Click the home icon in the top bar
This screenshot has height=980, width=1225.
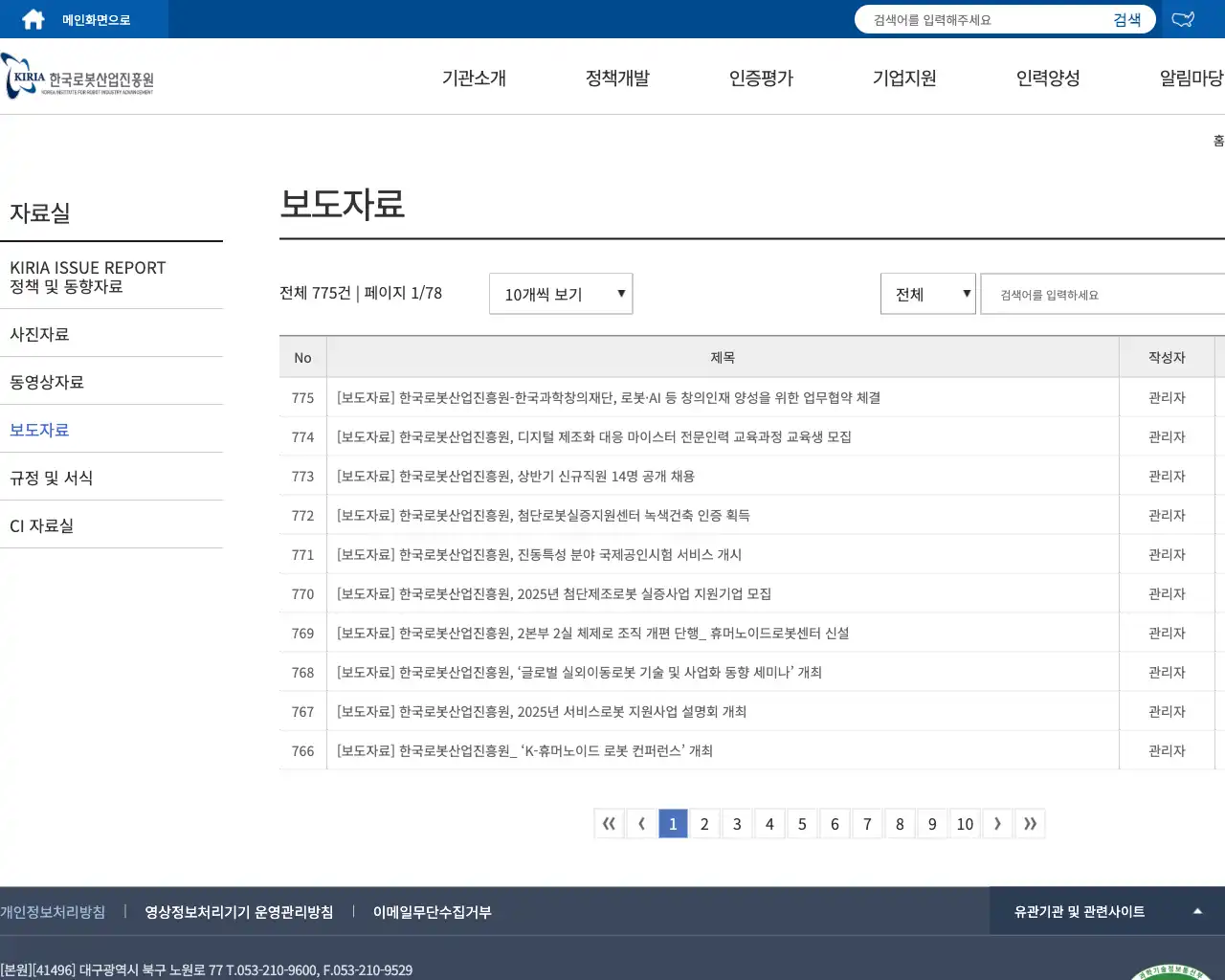32,18
